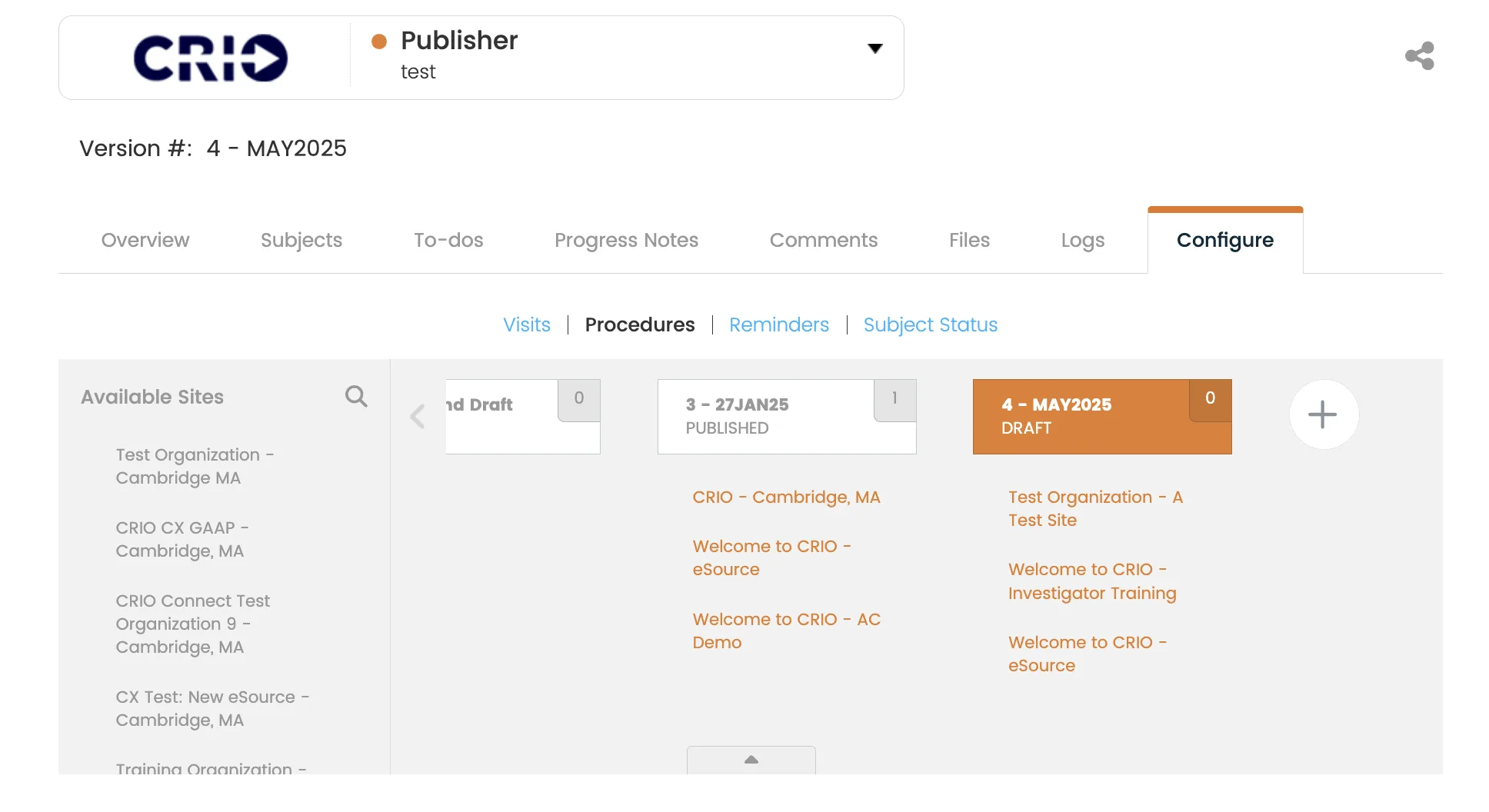Open Welcome to CRIO - AC Demo site
This screenshot has height=812, width=1489.
pos(786,631)
